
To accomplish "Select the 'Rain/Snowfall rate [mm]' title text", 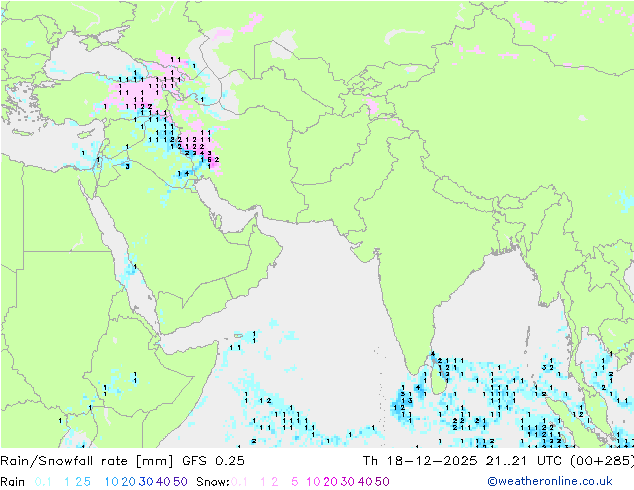I will coord(87,460).
